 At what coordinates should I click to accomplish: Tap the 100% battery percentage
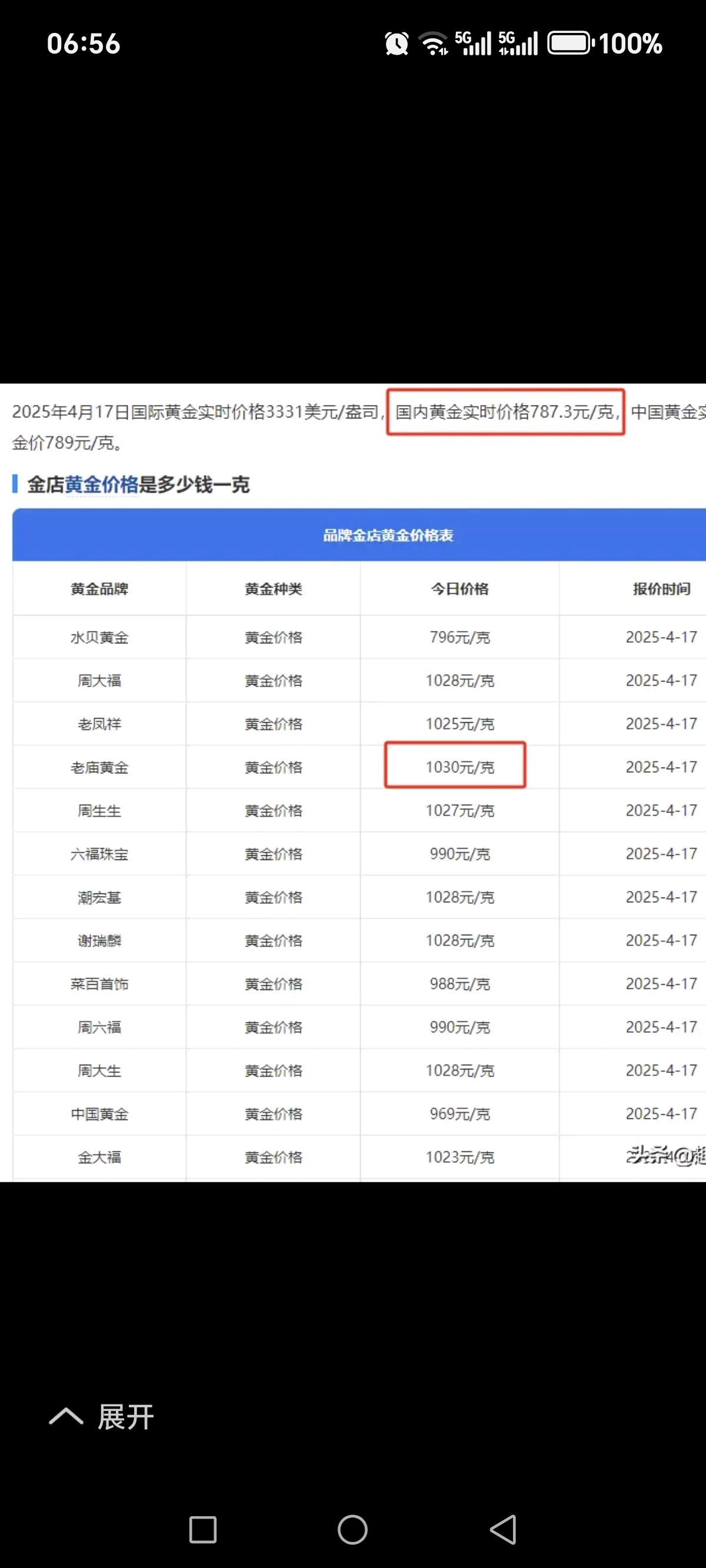(631, 44)
